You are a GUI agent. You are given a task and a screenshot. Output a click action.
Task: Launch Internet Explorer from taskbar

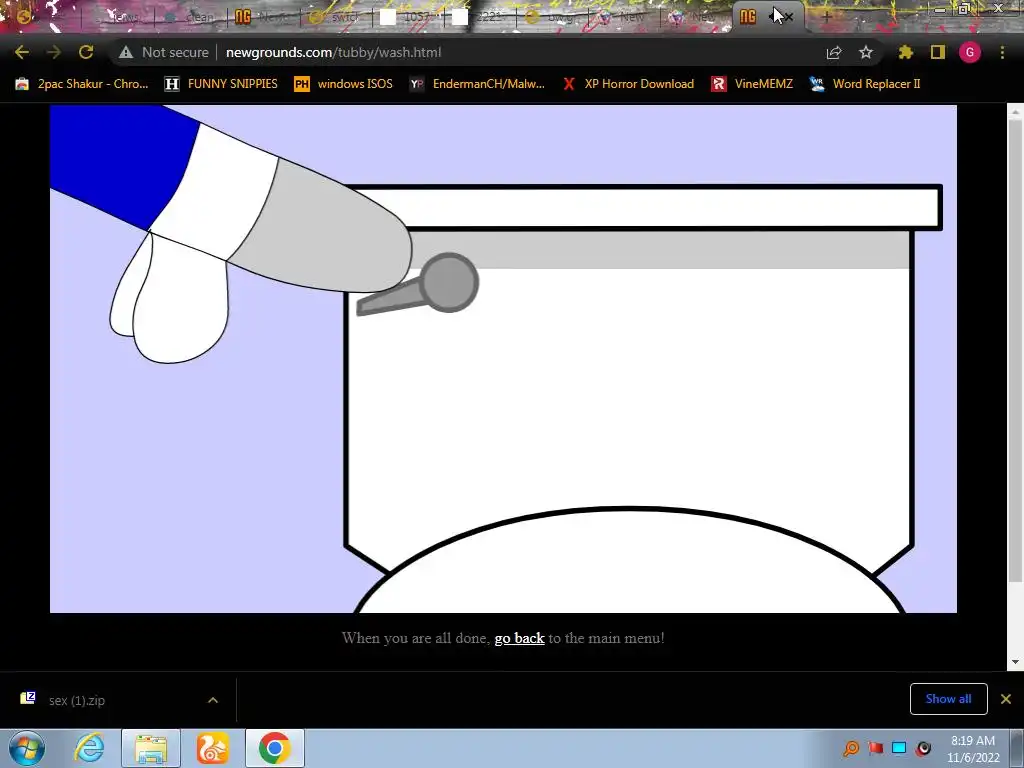pyautogui.click(x=89, y=748)
